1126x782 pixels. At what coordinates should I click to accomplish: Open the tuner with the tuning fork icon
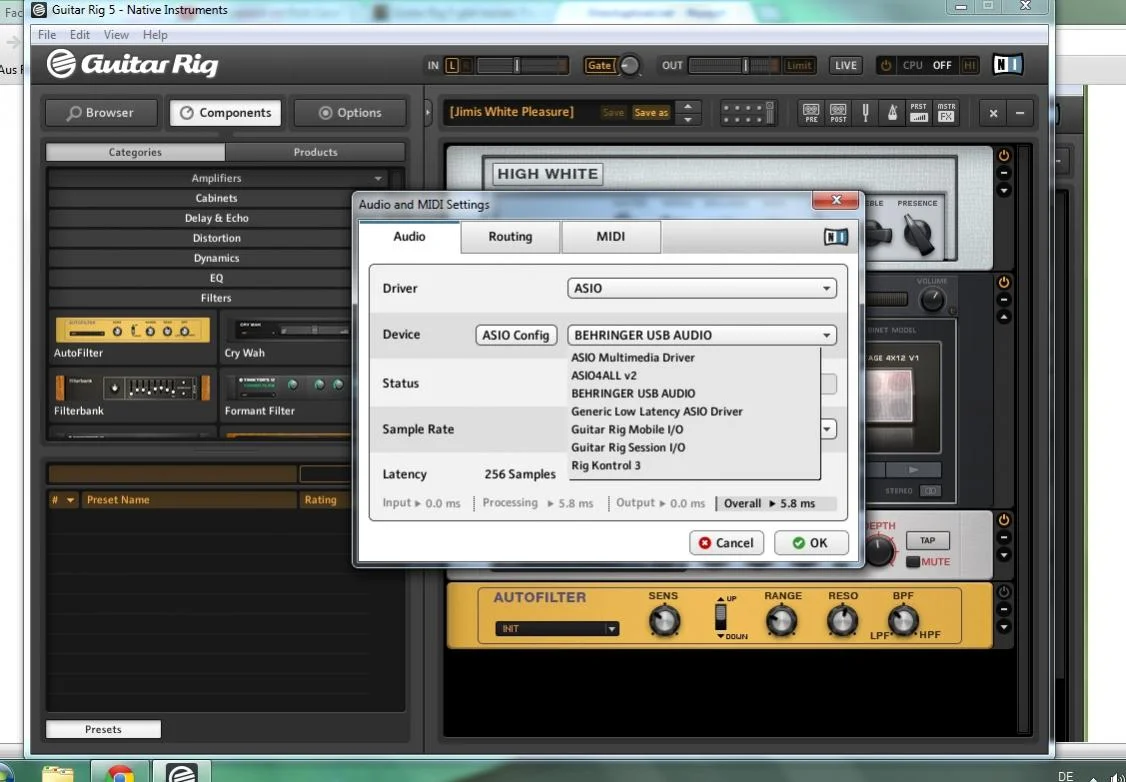pyautogui.click(x=866, y=113)
